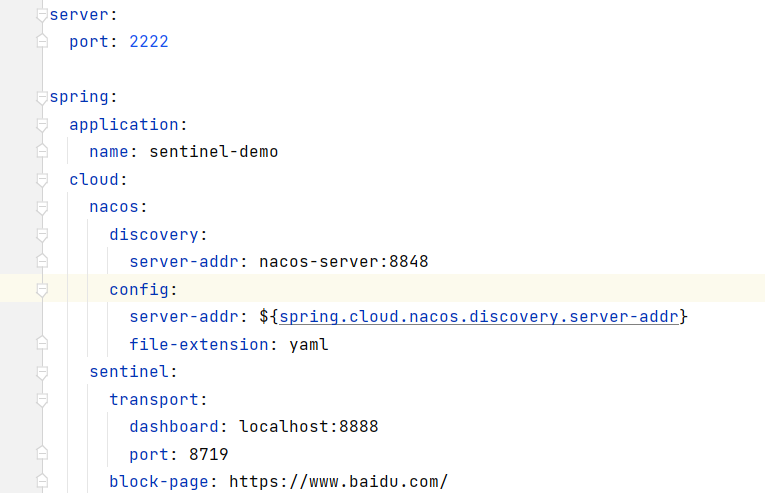Viewport: 765px width, 493px height.
Task: Fold the application block in gutter
Action: 41,125
